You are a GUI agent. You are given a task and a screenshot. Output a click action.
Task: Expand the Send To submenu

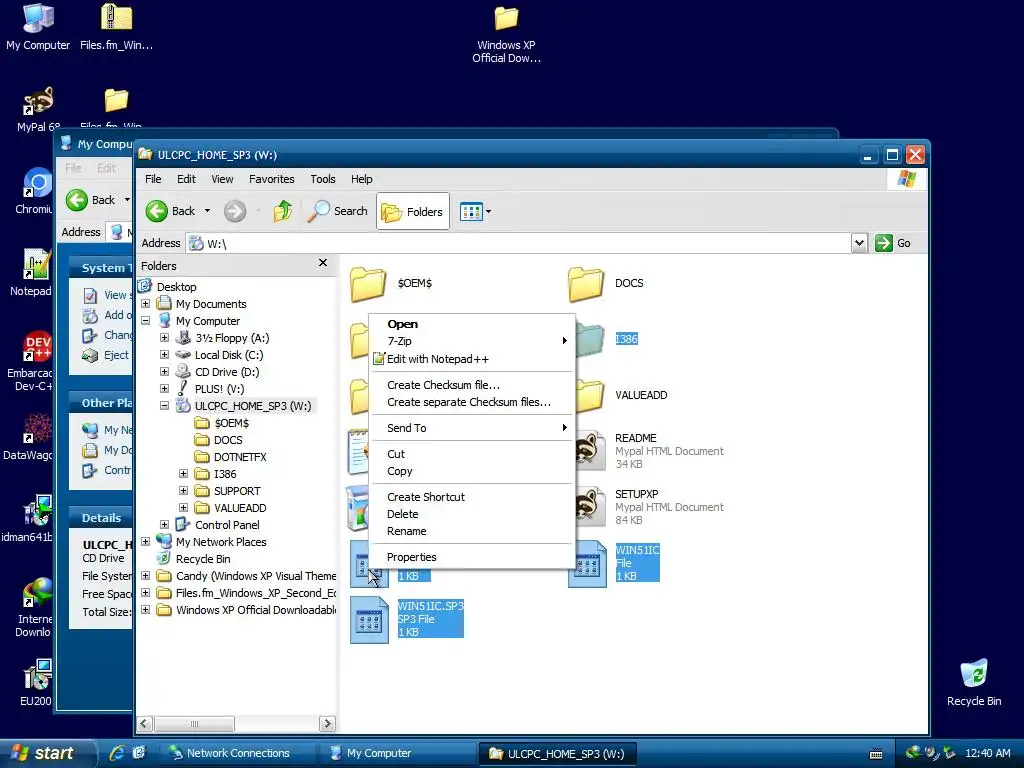coord(472,428)
